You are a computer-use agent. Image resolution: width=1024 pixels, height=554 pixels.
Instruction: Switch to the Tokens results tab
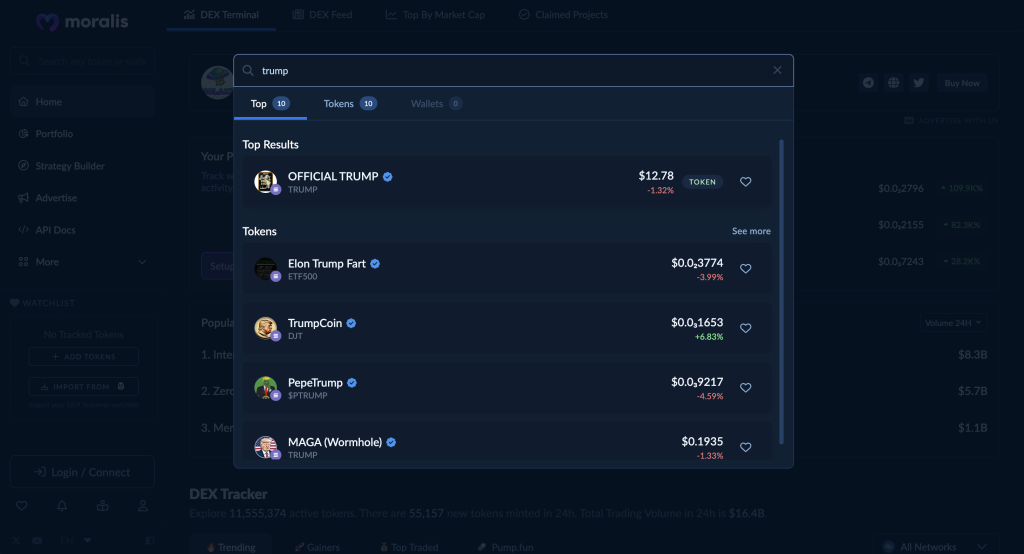350,104
